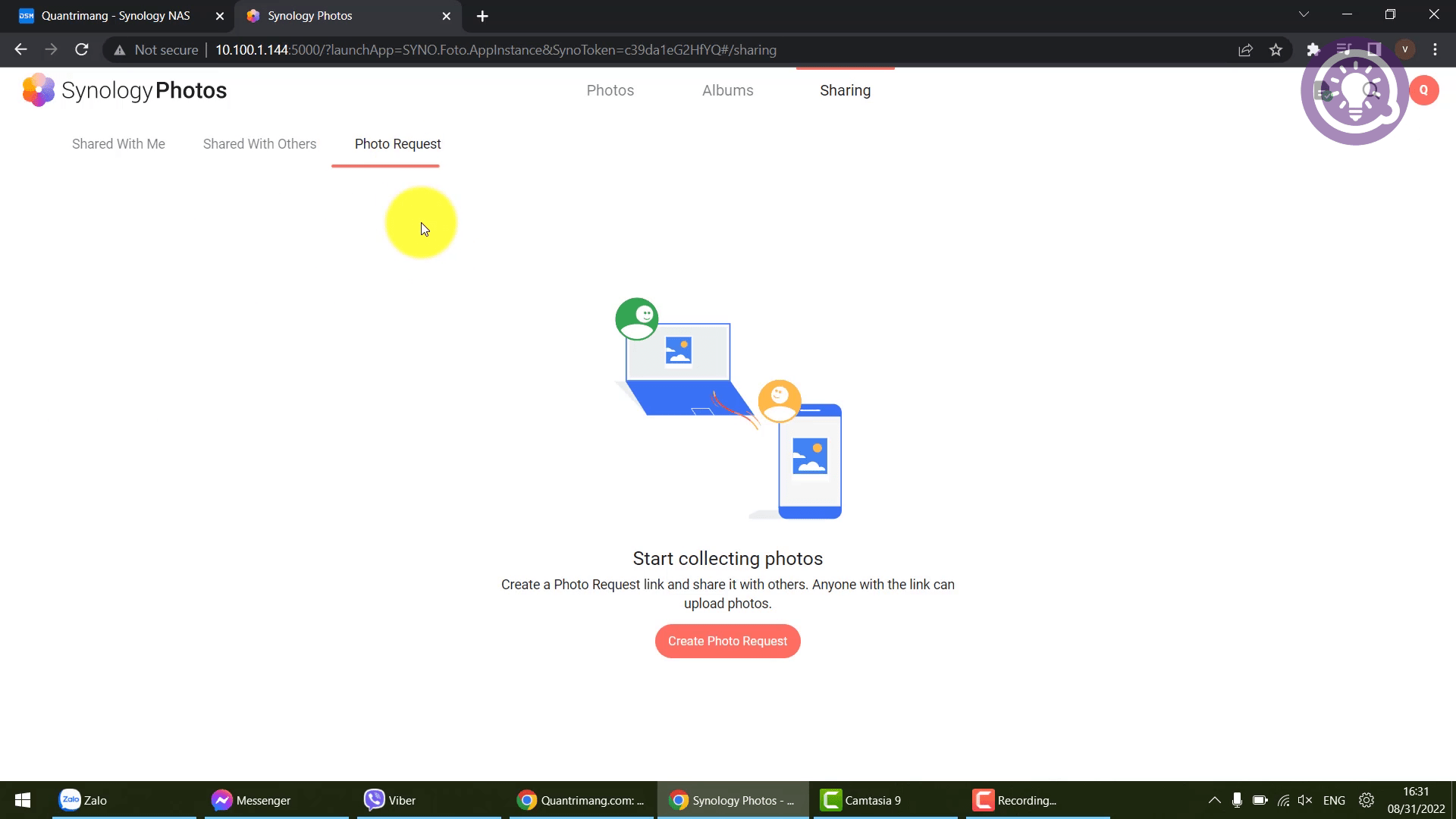Open Zalo from the taskbar
The width and height of the screenshot is (1456, 819).
coord(124,800)
